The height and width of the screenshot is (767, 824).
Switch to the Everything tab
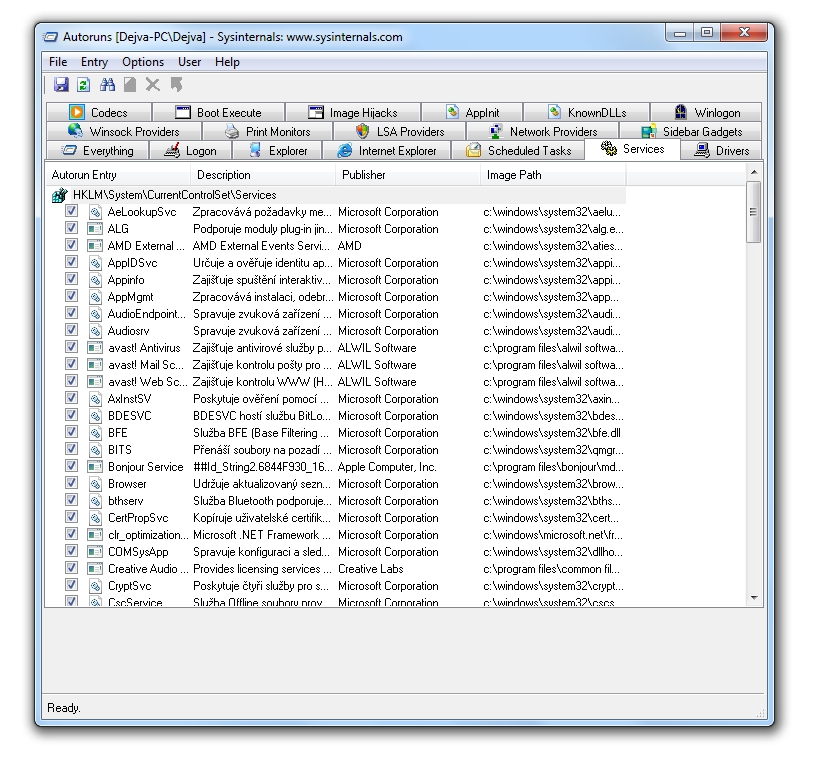pos(98,151)
